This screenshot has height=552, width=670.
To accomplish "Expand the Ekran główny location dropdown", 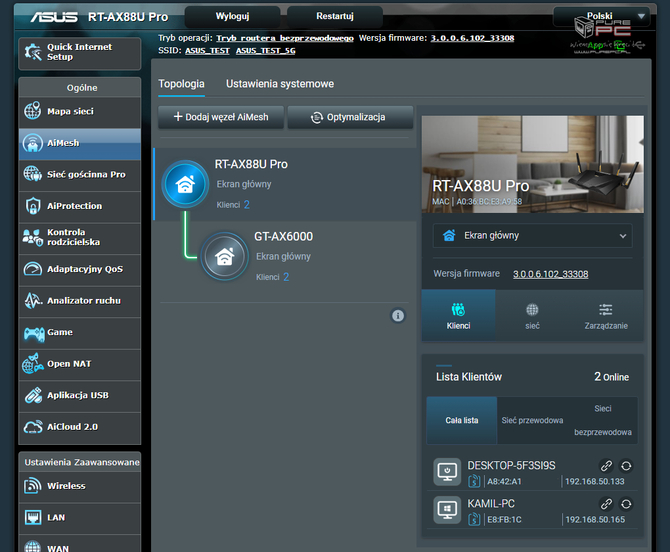I will coord(533,236).
